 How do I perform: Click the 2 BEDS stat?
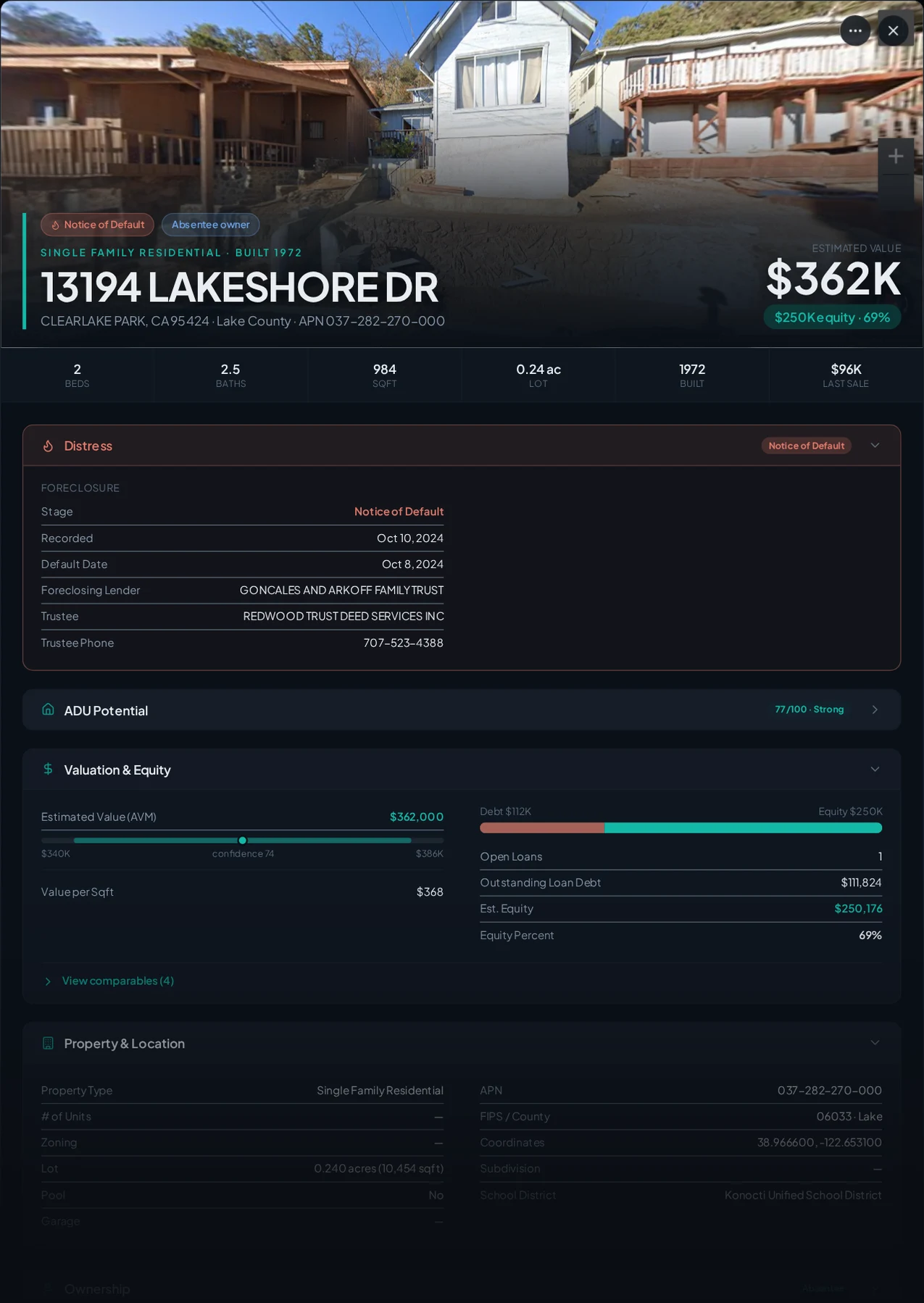pyautogui.click(x=77, y=375)
